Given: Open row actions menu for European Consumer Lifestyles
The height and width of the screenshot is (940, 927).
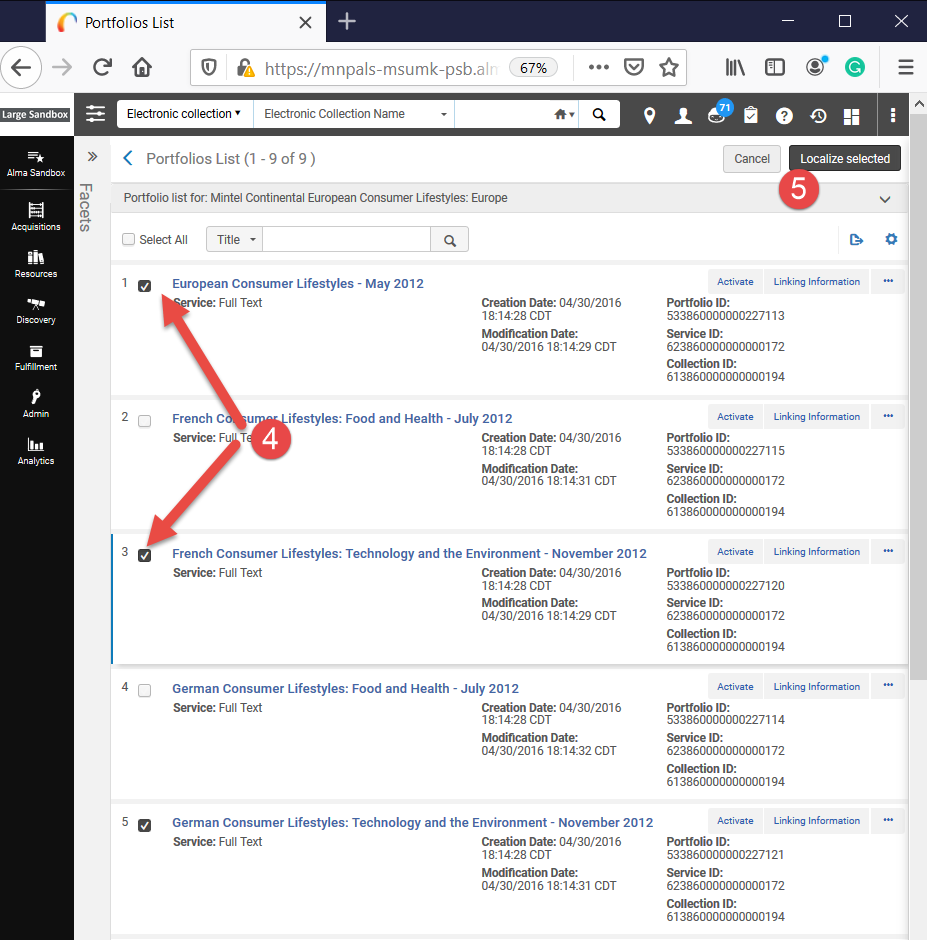Looking at the screenshot, I should 888,281.
